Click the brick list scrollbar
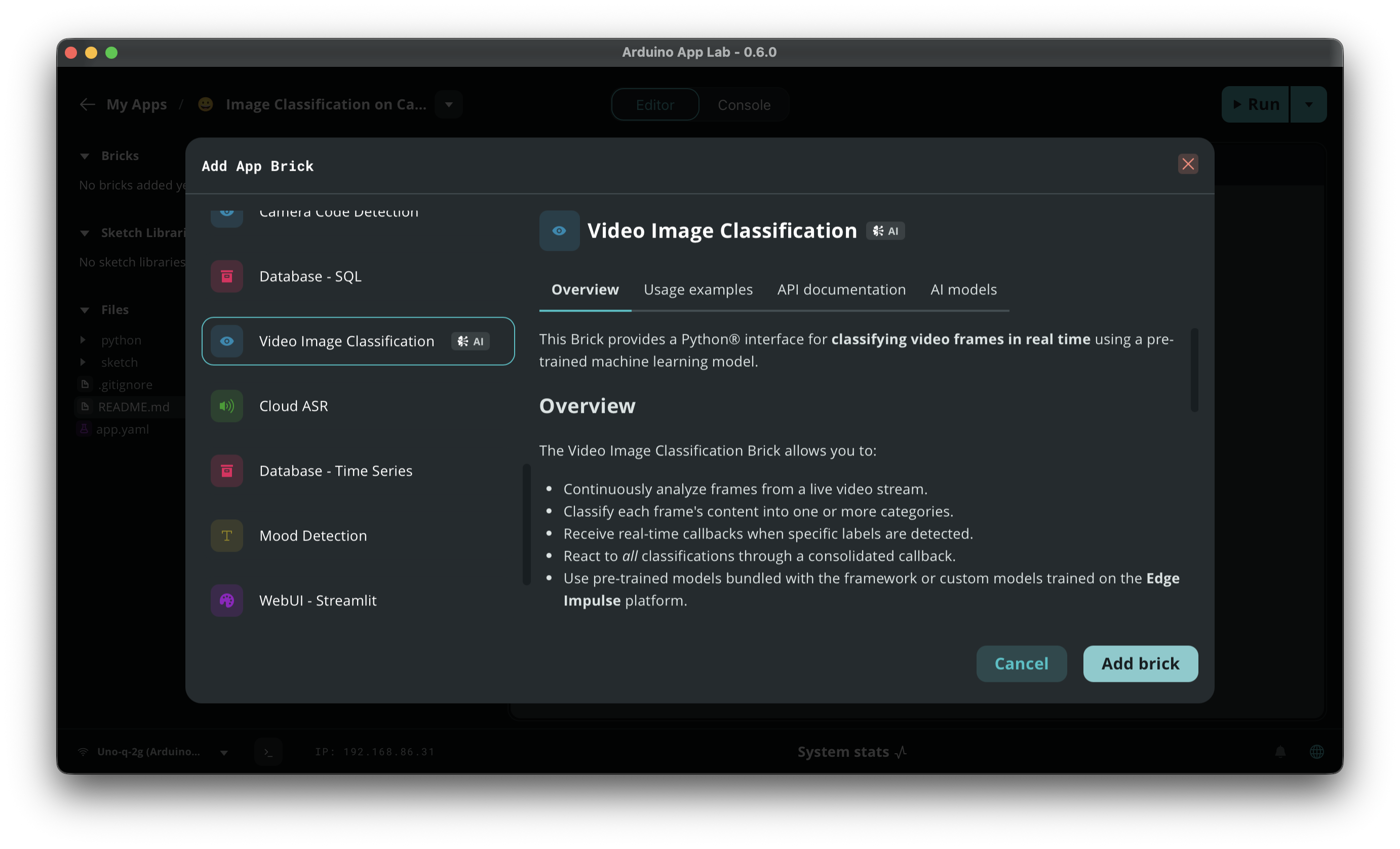Viewport: 1400px width, 849px height. click(526, 524)
